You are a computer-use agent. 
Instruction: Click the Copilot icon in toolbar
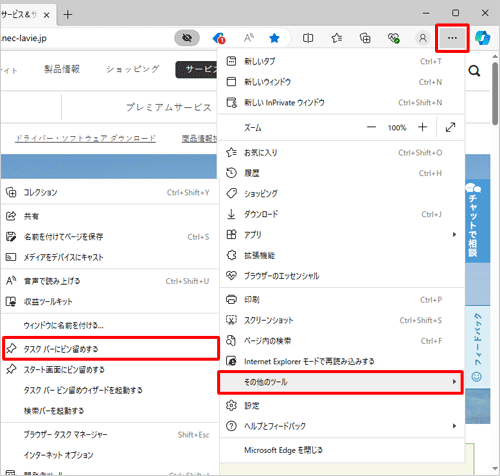click(x=482, y=38)
